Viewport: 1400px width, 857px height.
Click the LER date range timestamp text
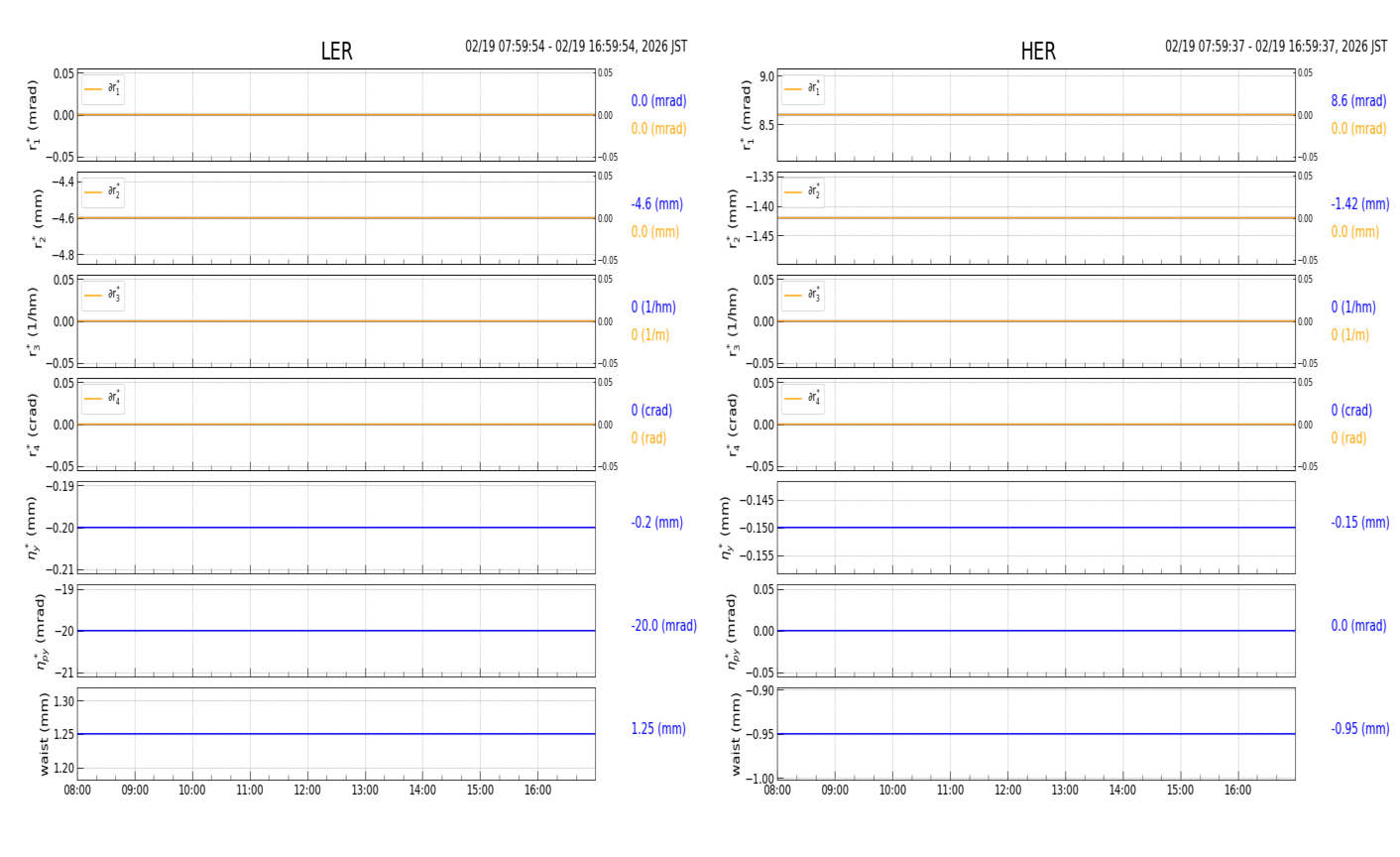(576, 47)
